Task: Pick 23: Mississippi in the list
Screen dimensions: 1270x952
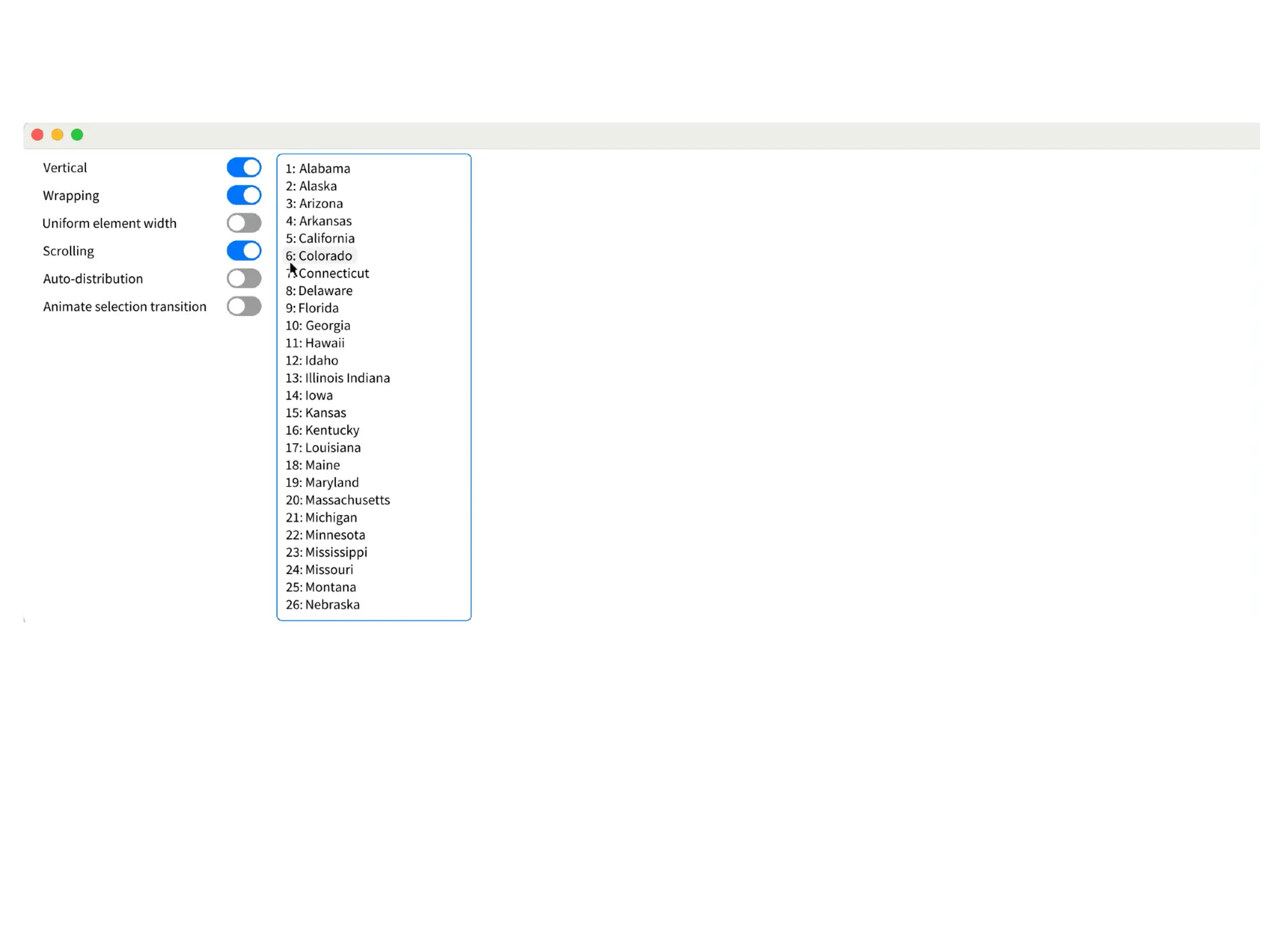Action: pos(326,552)
